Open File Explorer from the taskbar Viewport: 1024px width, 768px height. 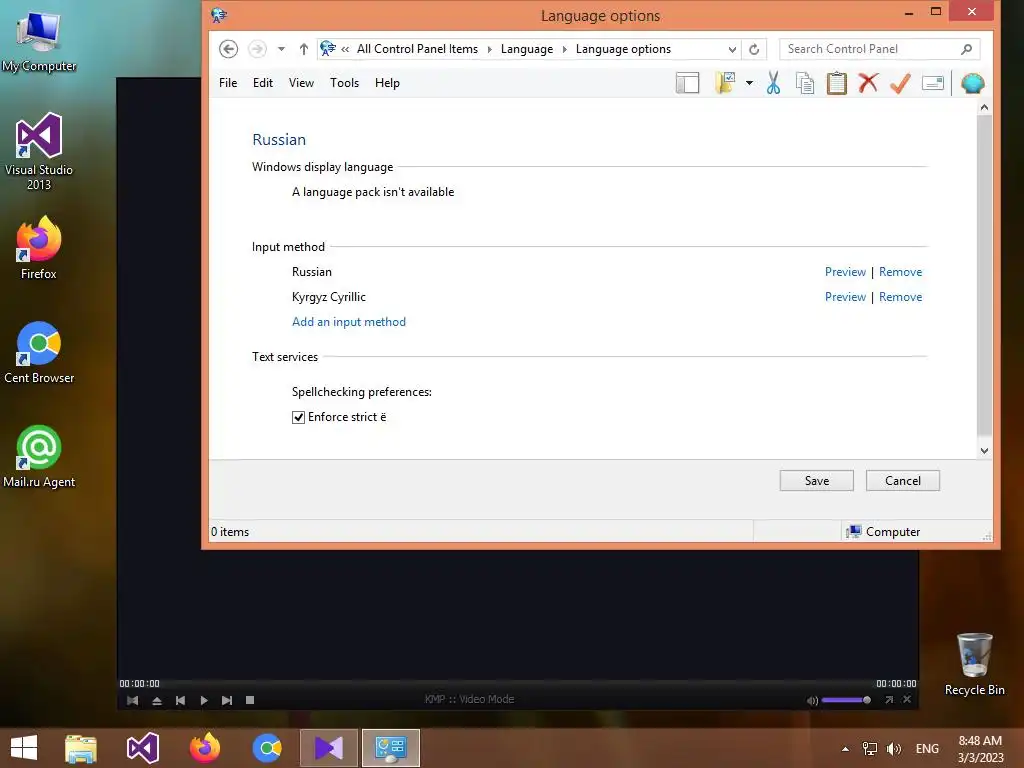[x=81, y=748]
